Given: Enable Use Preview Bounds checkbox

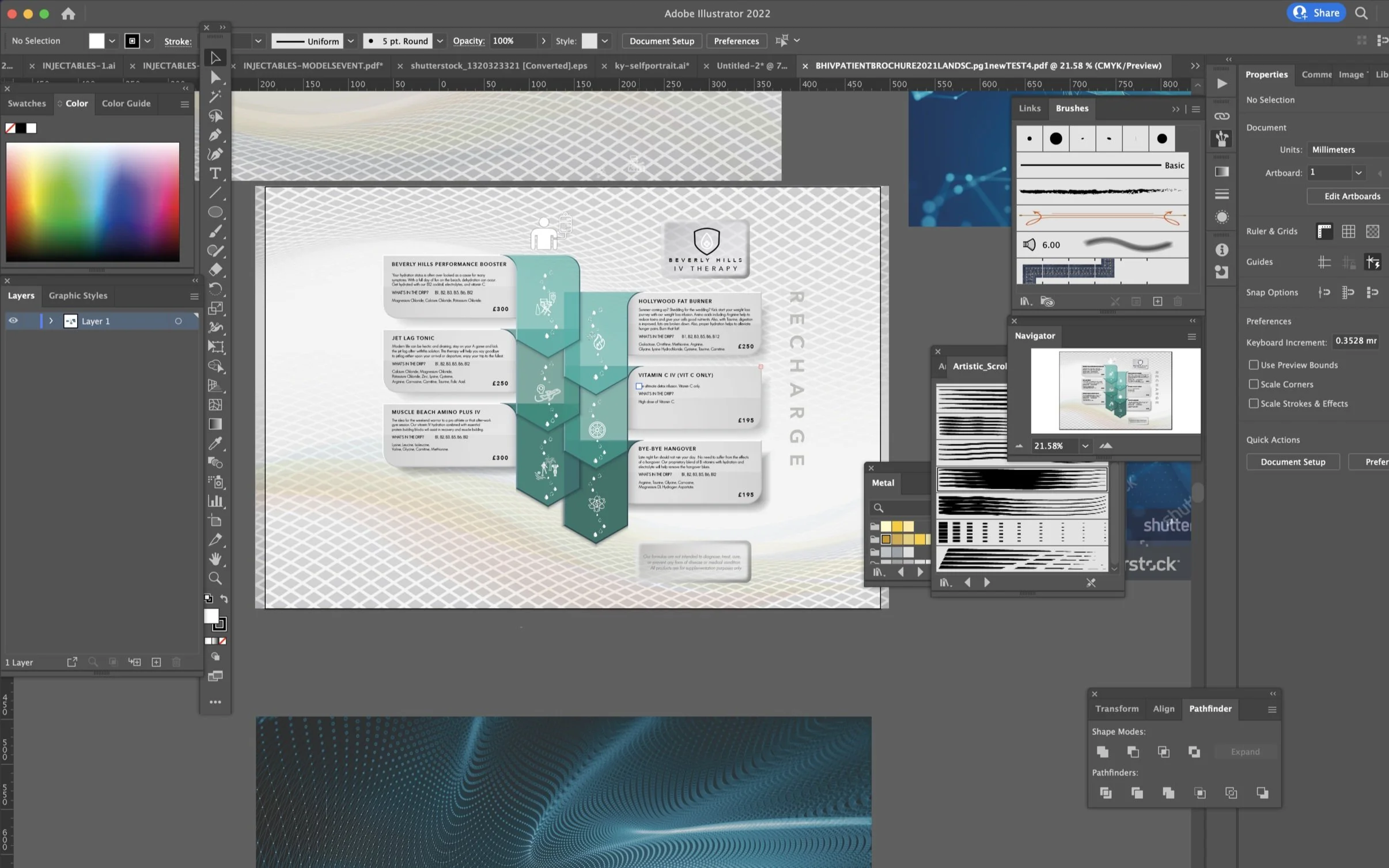Looking at the screenshot, I should [1253, 365].
